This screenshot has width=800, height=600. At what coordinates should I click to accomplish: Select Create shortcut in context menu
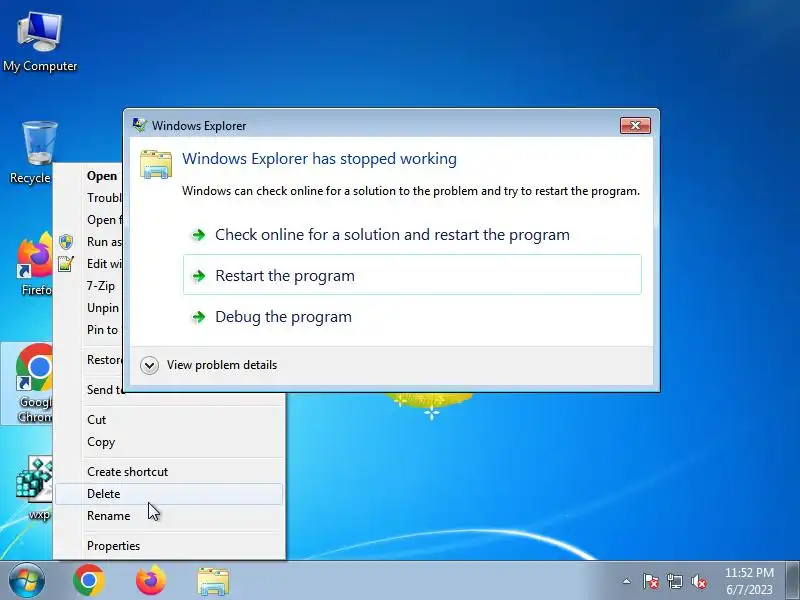pos(169,472)
